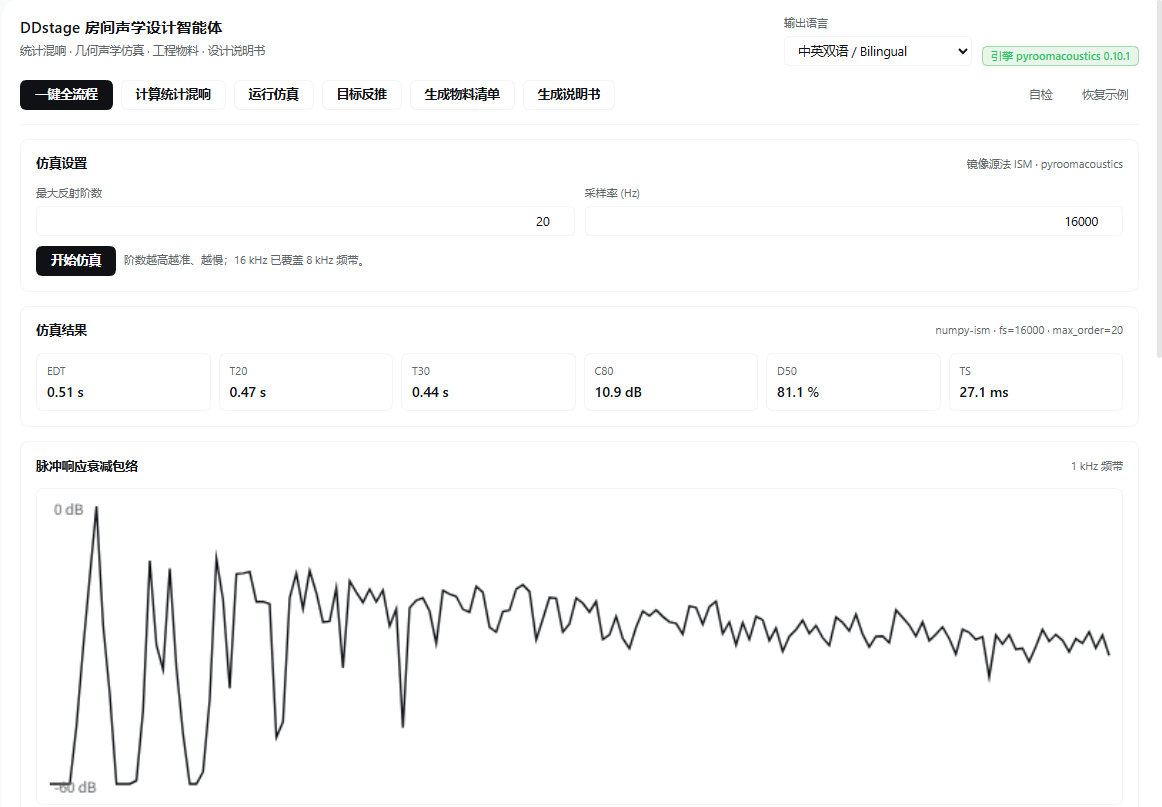Select the C80 10.9 dB result card
The height and width of the screenshot is (807, 1162).
[x=671, y=382]
